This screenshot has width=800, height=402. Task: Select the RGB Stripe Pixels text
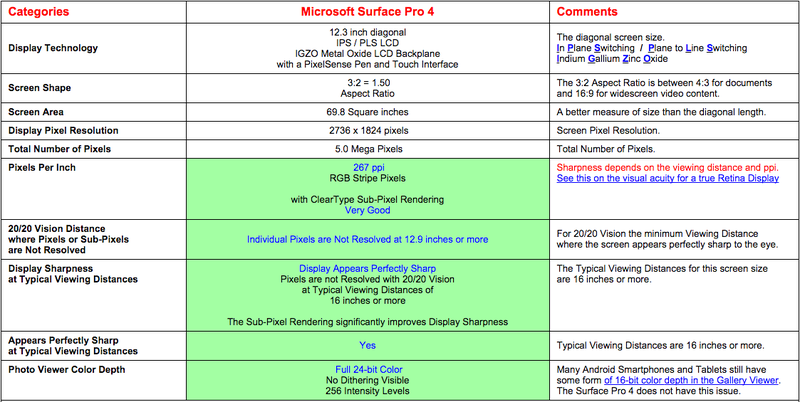point(367,178)
